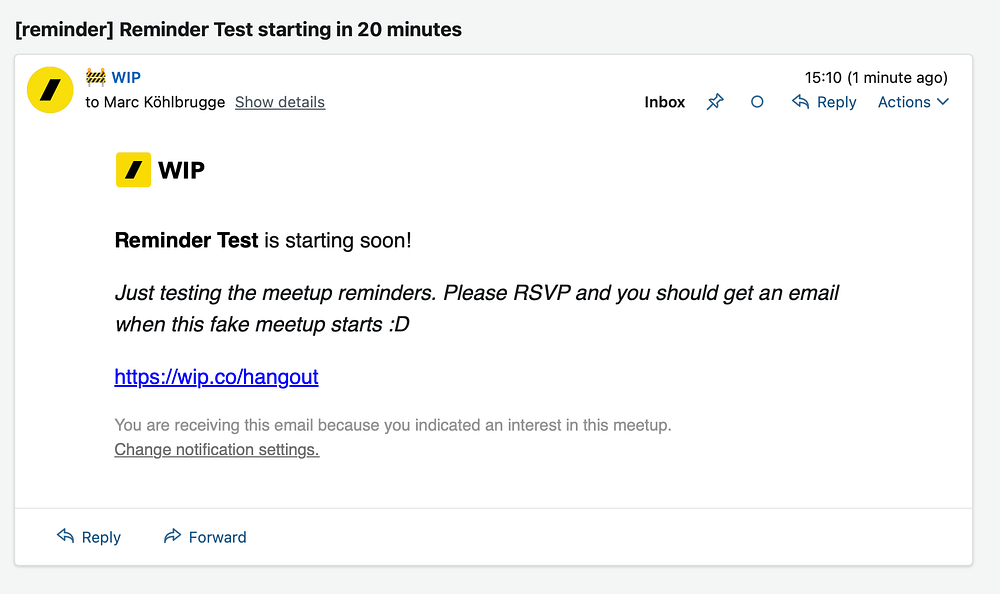Image resolution: width=1000 pixels, height=594 pixels.
Task: Click the Forward button label
Action: [217, 537]
